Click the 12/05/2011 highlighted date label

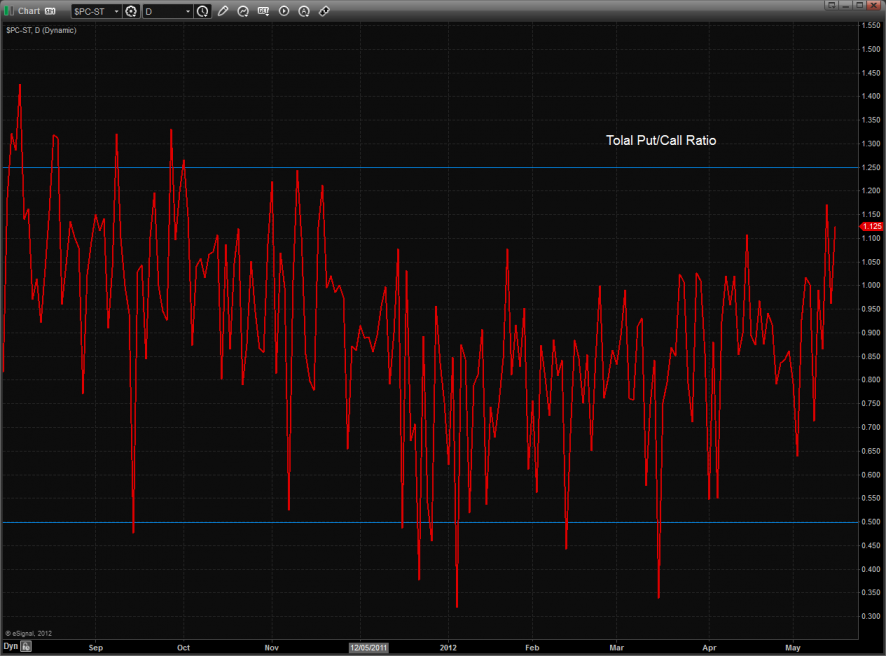click(368, 648)
